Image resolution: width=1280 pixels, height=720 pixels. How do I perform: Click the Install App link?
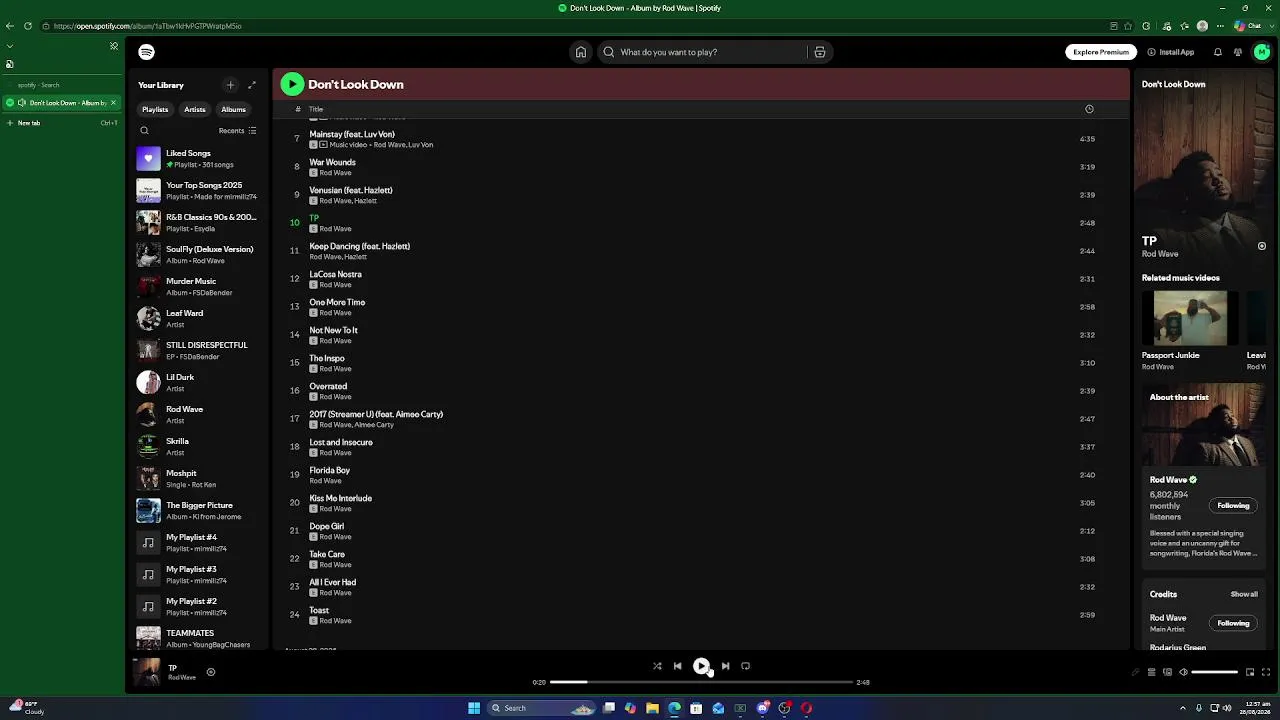point(1171,52)
